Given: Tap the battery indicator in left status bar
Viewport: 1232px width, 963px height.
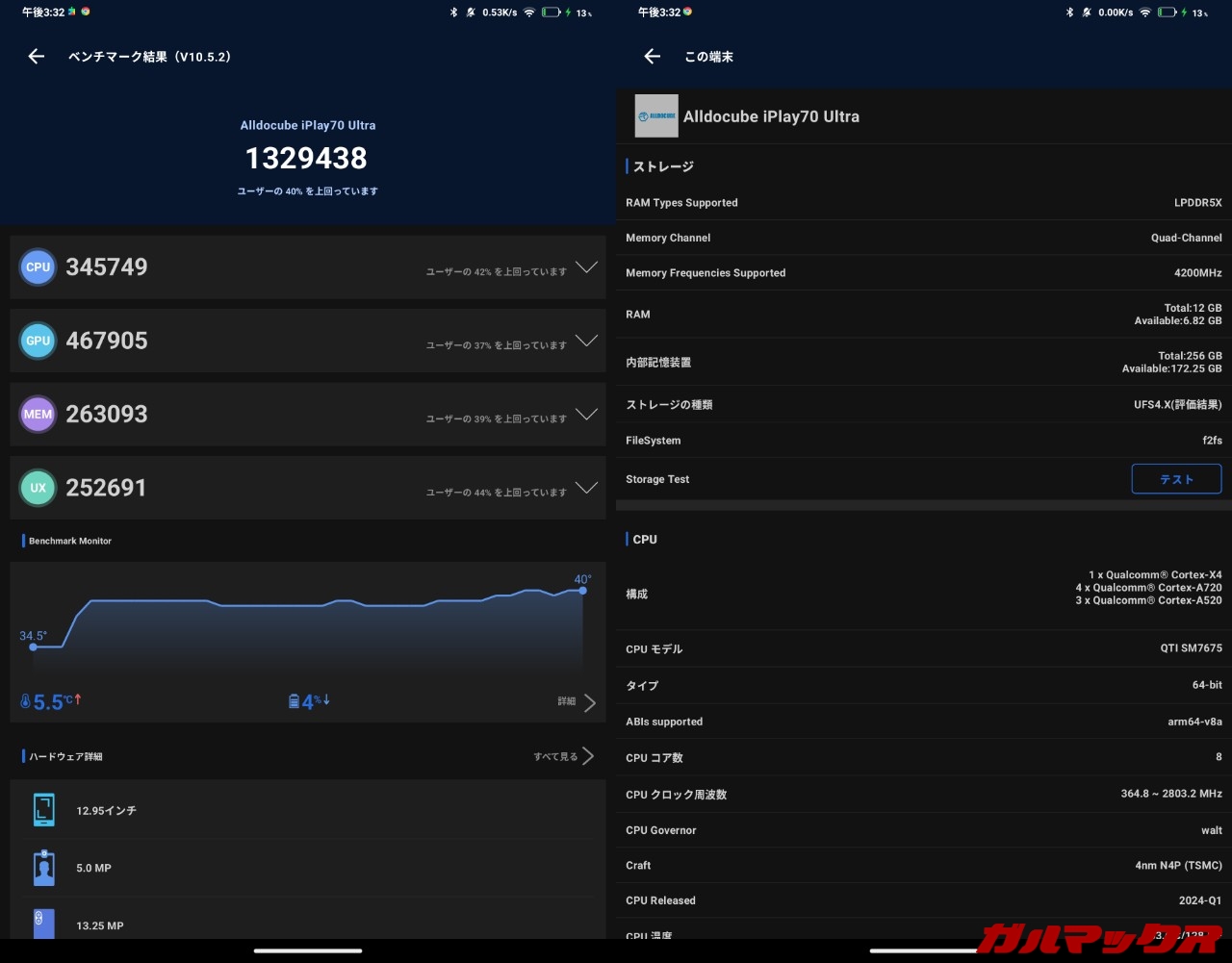Looking at the screenshot, I should pyautogui.click(x=551, y=13).
